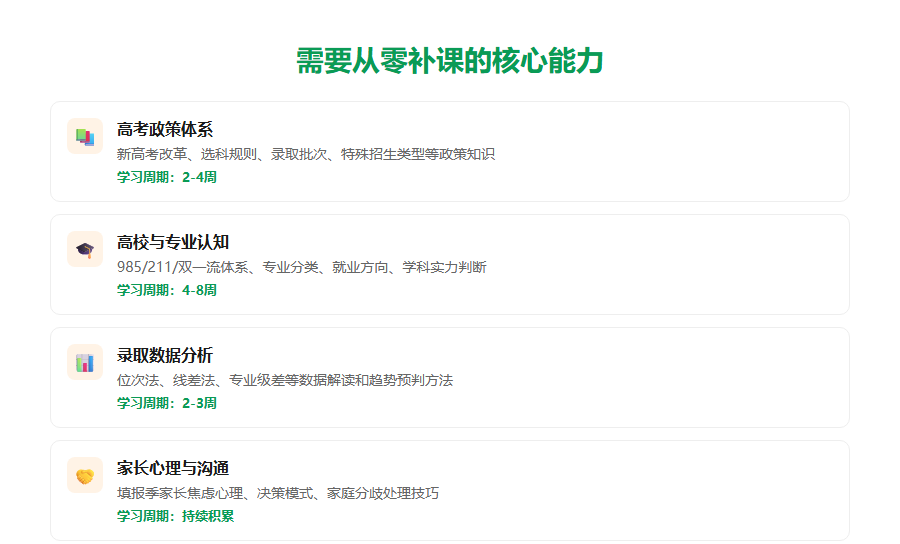This screenshot has height=544, width=900.
Task: Click the text 学习周期：2-3周
Action: [x=167, y=403]
